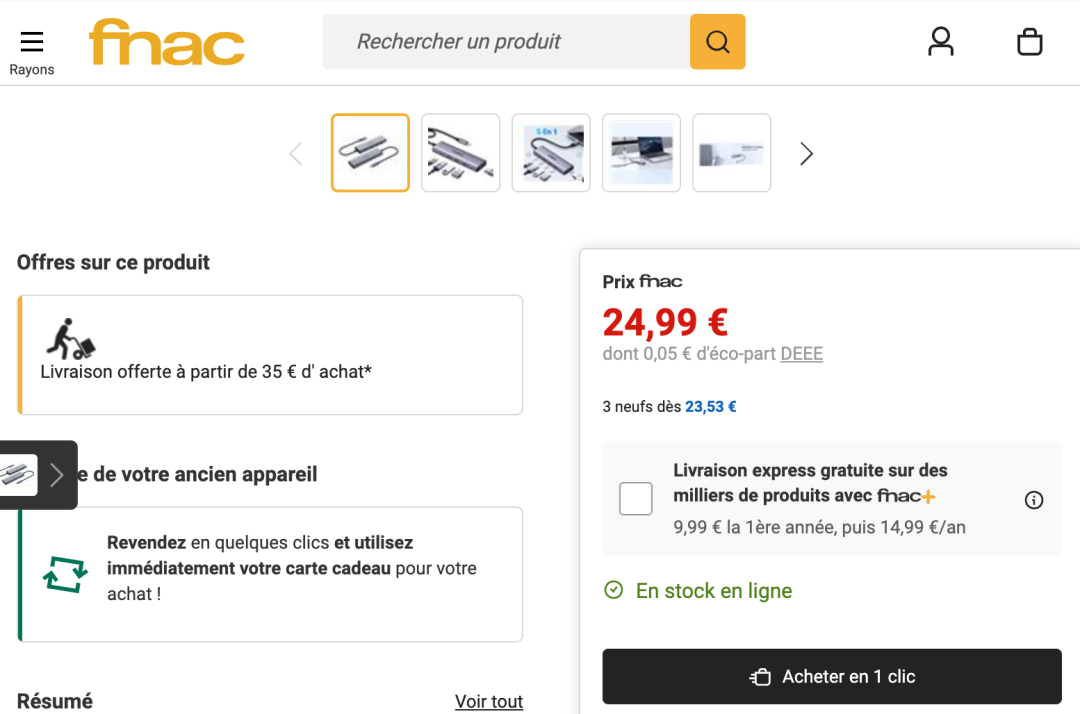Open the shopping bag cart
The image size is (1080, 714).
point(1029,42)
